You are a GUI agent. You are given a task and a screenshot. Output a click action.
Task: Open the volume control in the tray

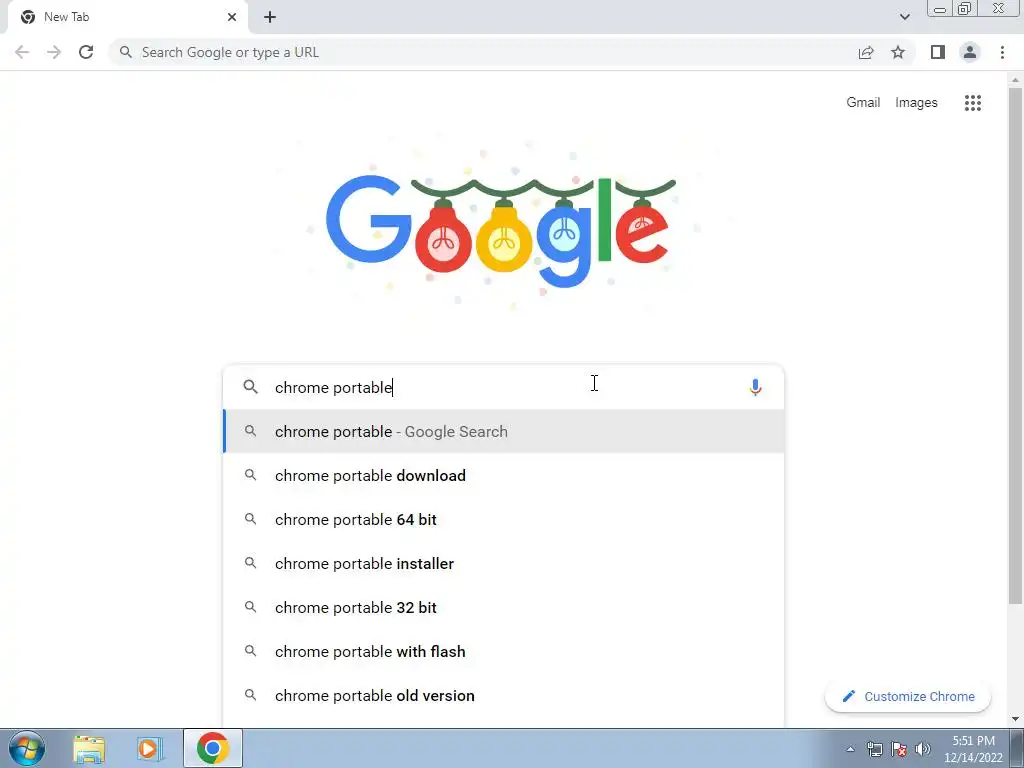[923, 749]
